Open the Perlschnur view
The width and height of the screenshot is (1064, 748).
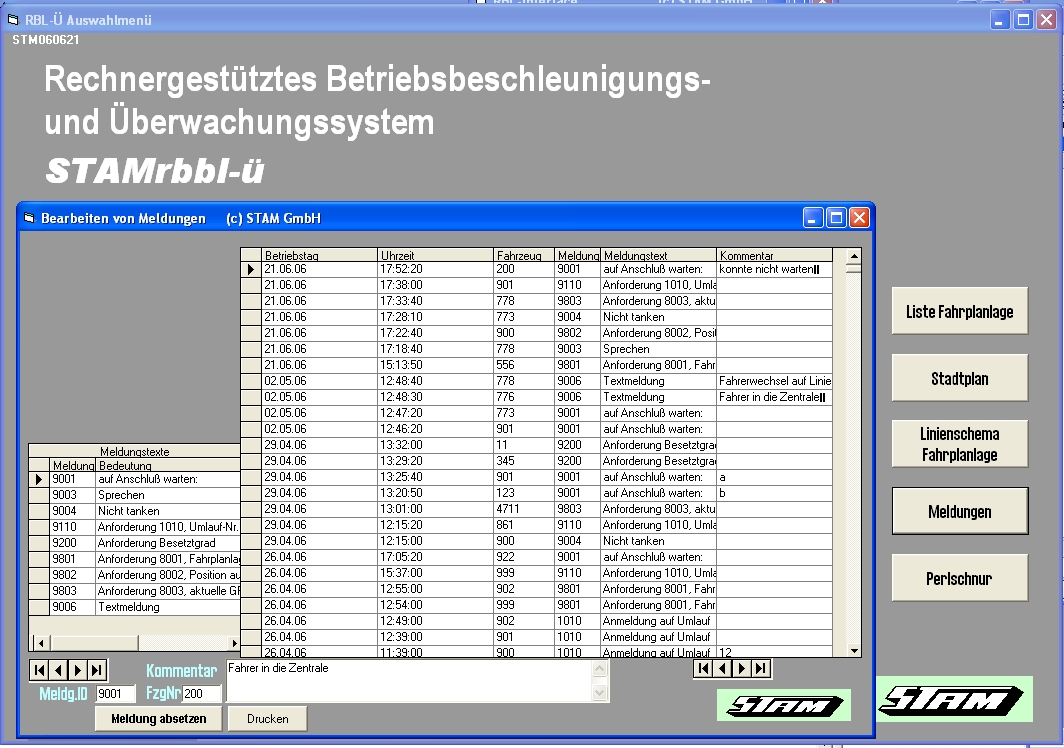click(959, 578)
